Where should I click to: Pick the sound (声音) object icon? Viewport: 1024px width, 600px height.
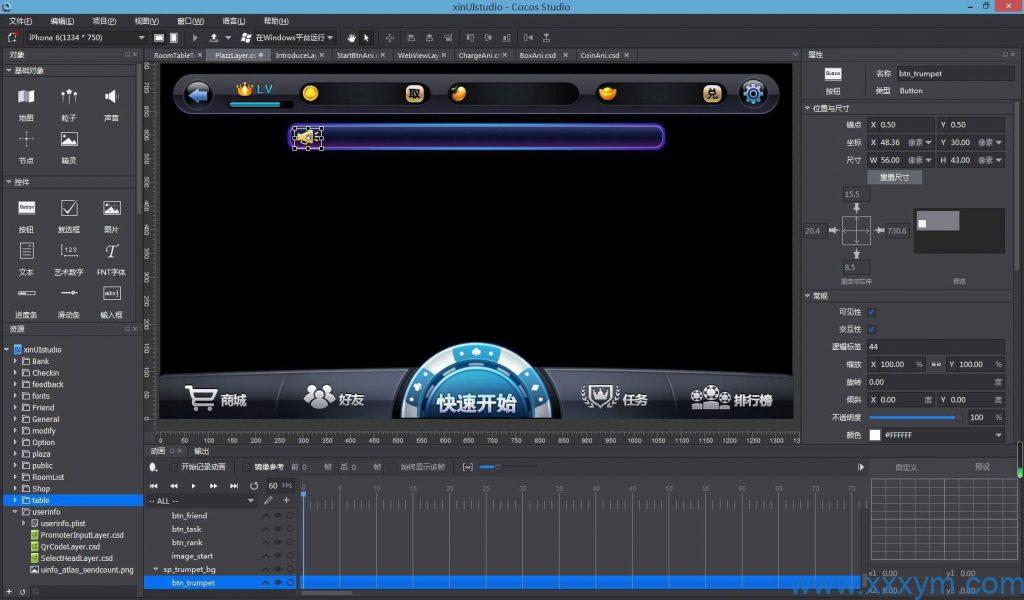coord(111,97)
